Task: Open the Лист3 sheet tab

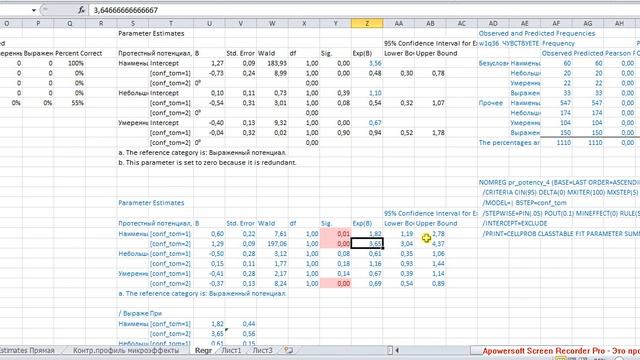Action: (262, 350)
